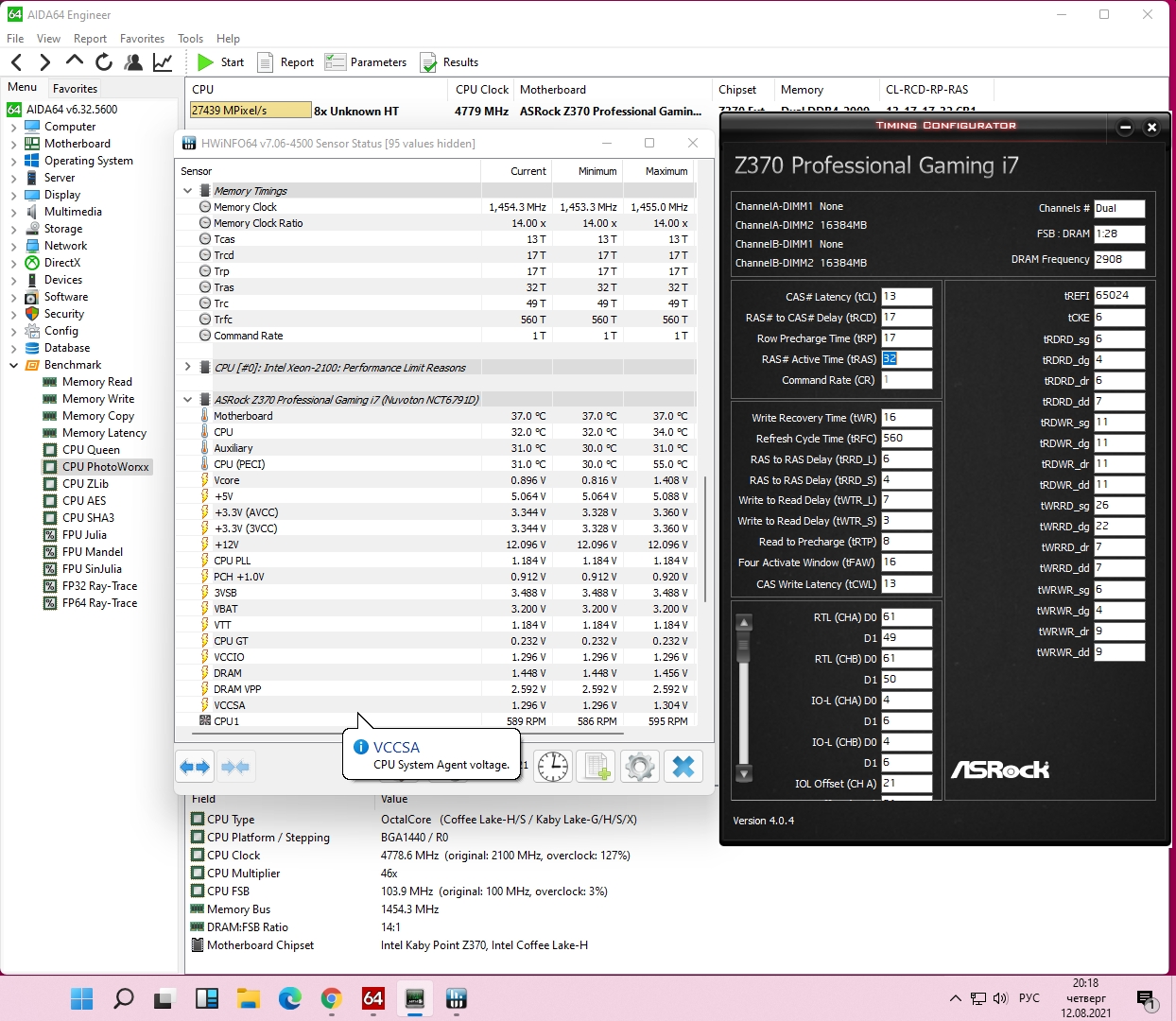This screenshot has height=1021, width=1176.
Task: Expand the Display tree node
Action: coord(13,195)
